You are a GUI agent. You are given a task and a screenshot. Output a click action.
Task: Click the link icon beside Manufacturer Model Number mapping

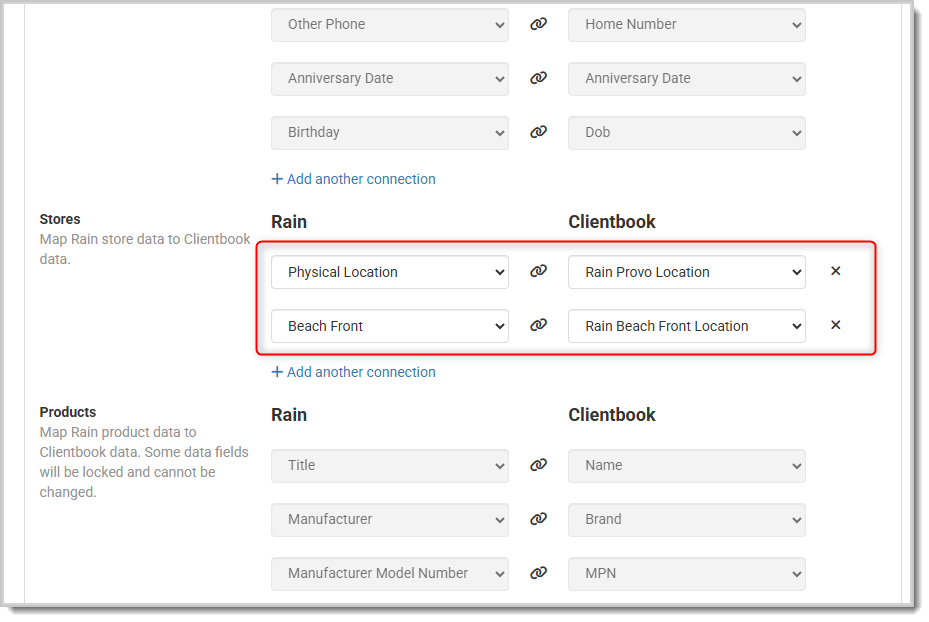538,572
